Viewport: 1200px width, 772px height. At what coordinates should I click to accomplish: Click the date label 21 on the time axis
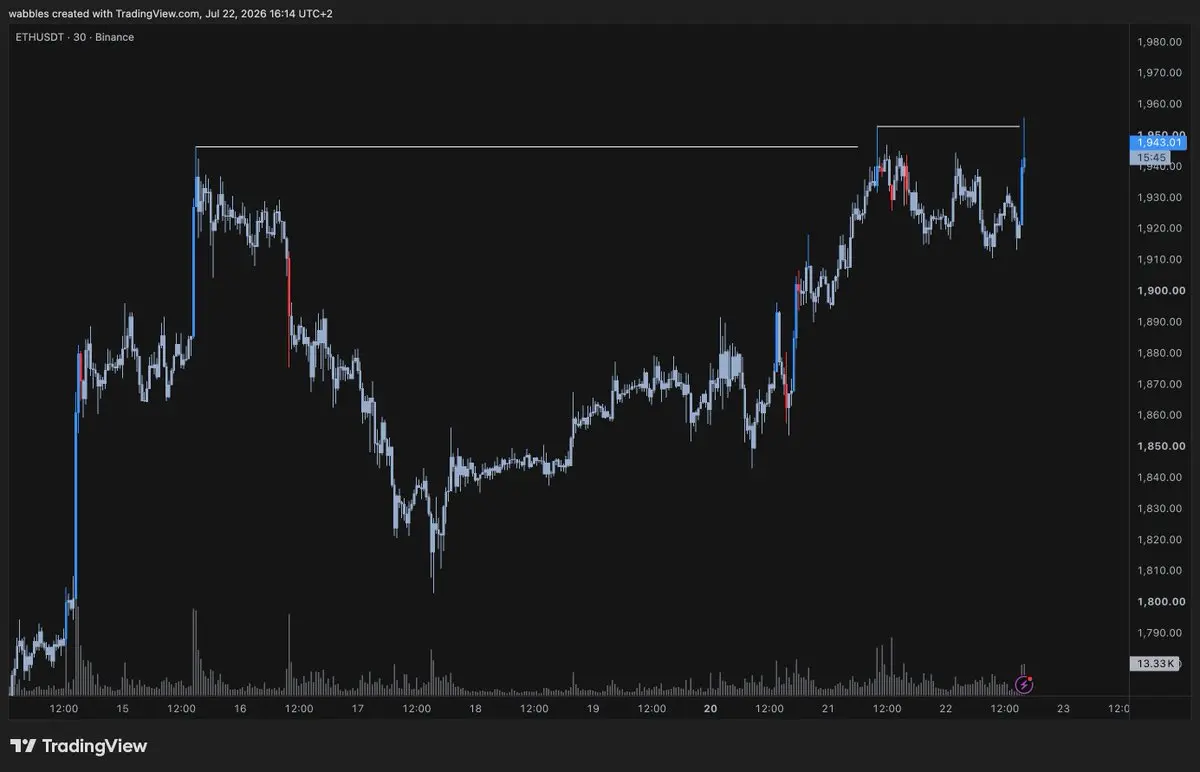pyautogui.click(x=828, y=708)
